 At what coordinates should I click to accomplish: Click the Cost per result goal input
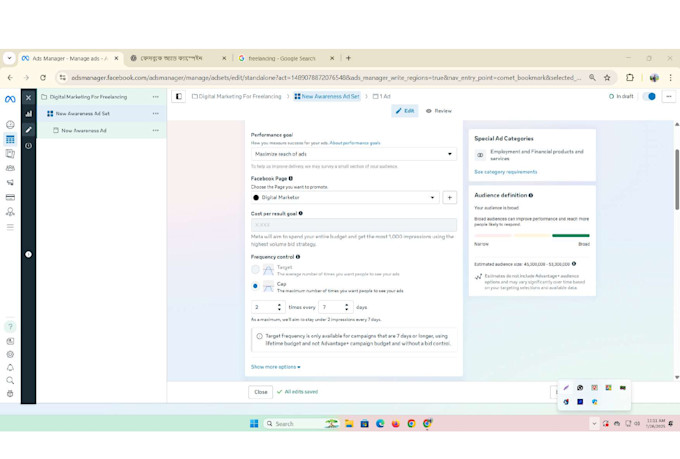[x=353, y=225]
